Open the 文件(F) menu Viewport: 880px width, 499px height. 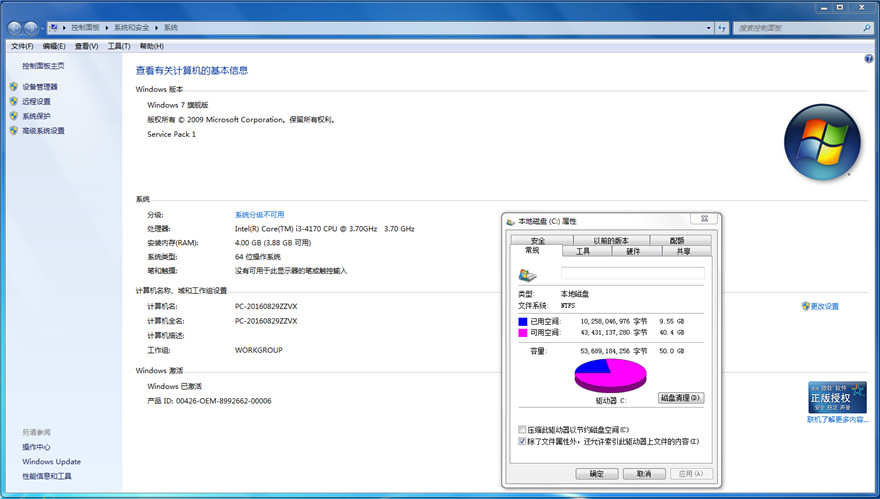click(22, 46)
